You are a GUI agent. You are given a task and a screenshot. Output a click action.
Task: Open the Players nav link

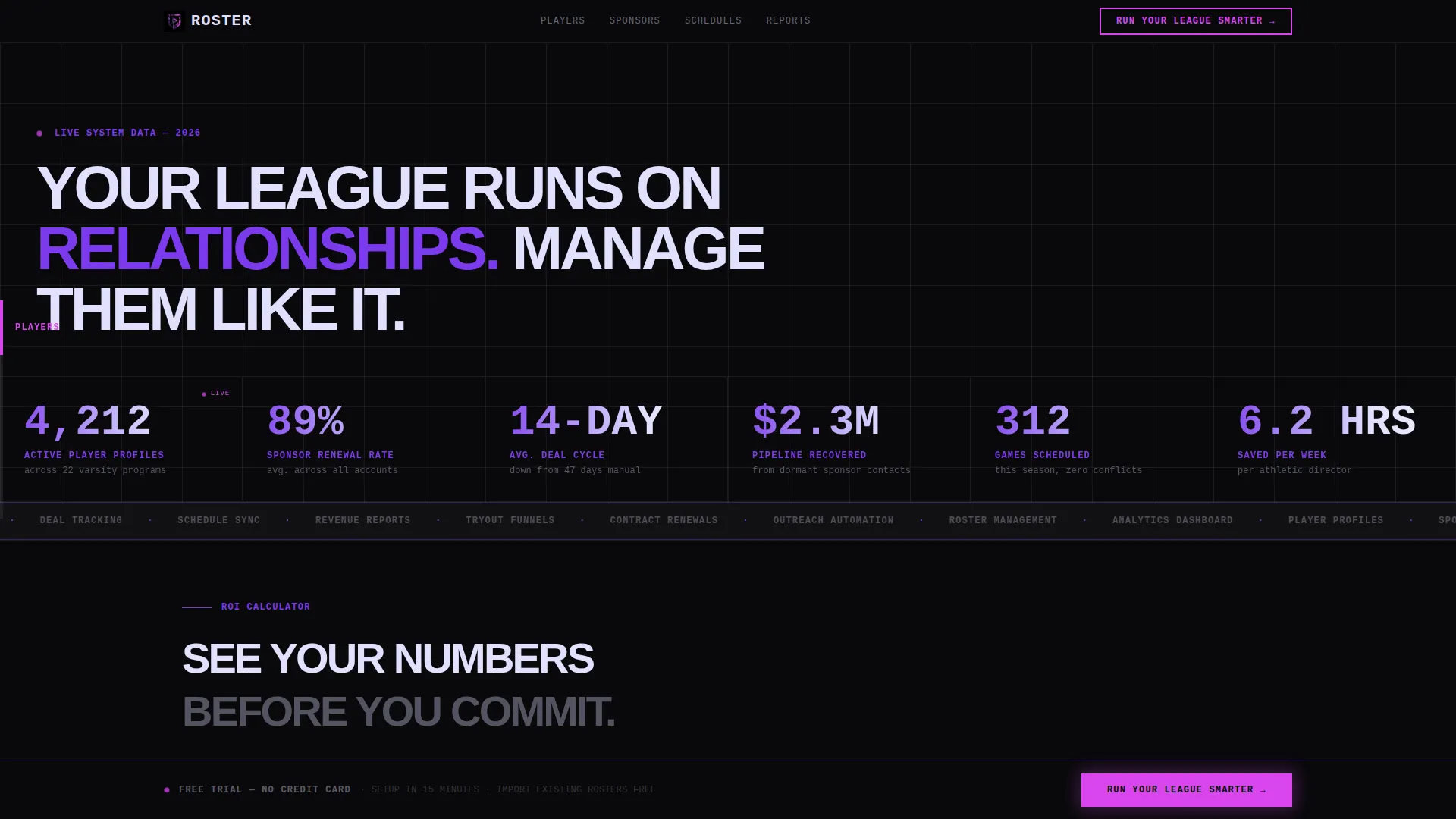[563, 21]
